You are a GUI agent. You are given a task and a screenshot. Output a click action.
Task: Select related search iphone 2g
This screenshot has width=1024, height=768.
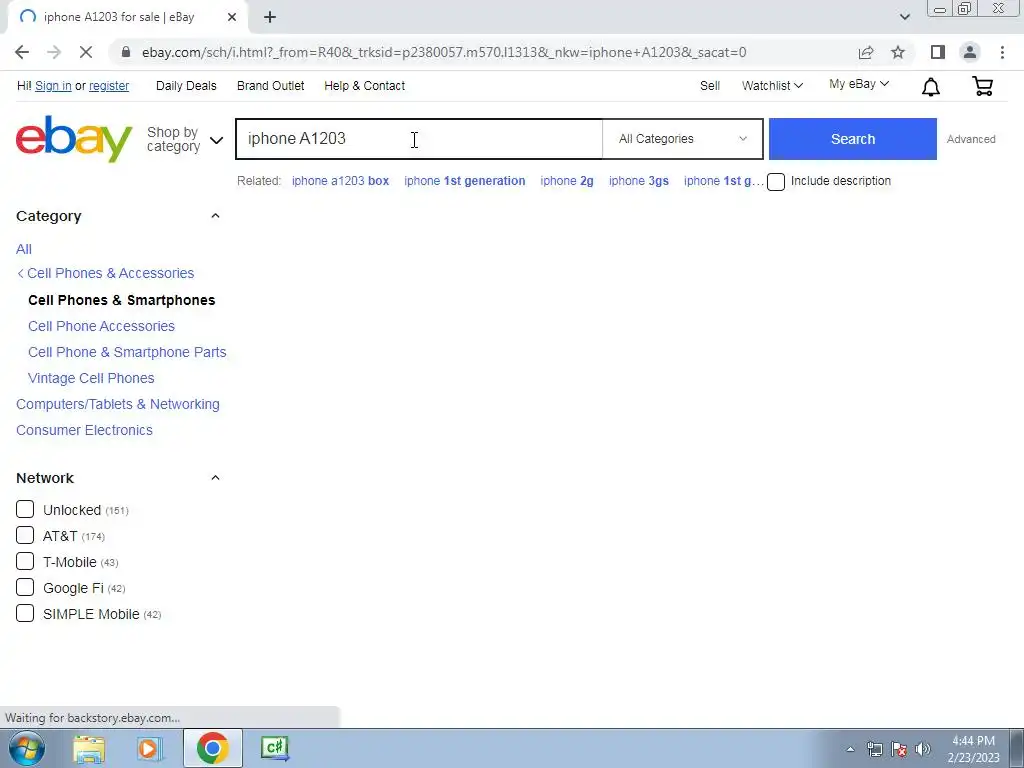[567, 181]
